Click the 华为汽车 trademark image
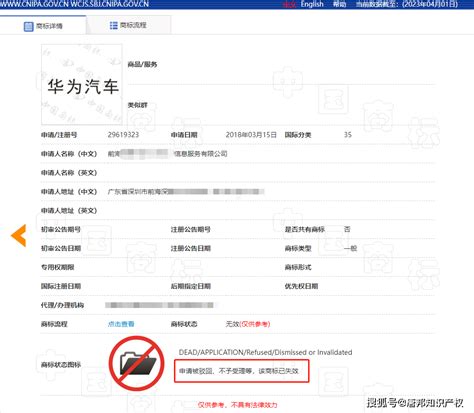Screen dimensions: 474x413 pyautogui.click(x=82, y=84)
